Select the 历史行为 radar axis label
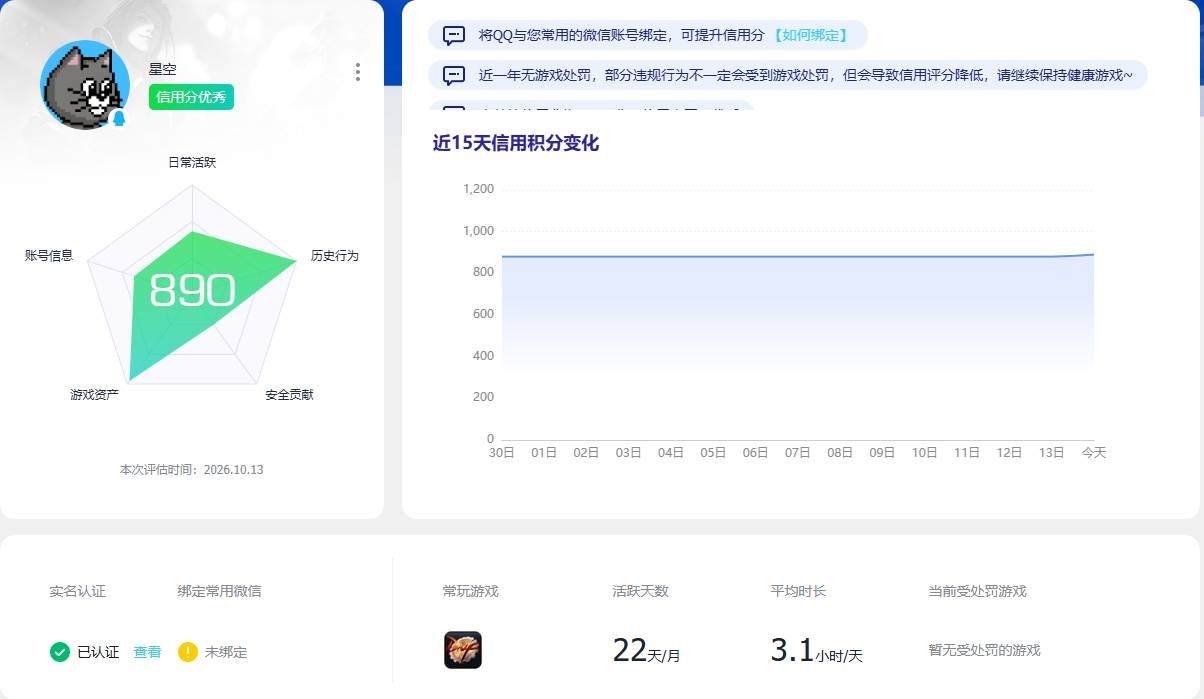1204x699 pixels. click(x=334, y=256)
